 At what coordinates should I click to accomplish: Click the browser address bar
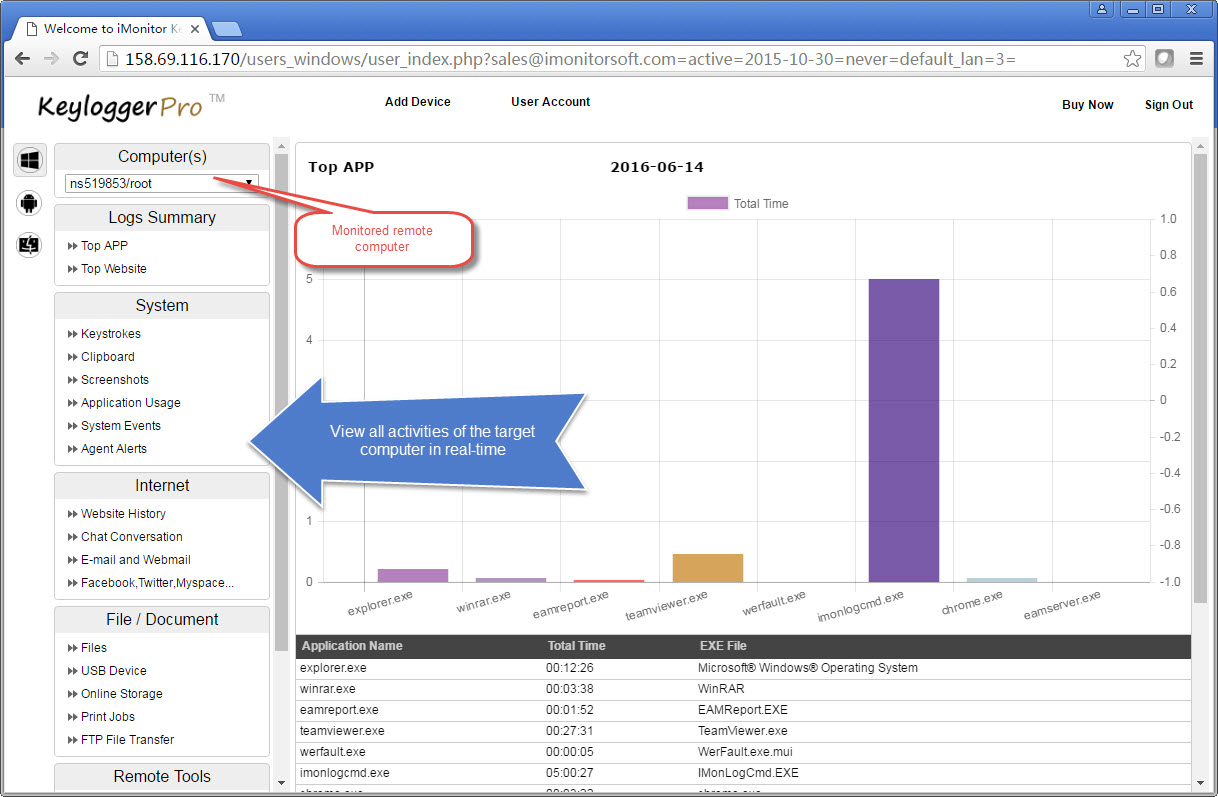(600, 59)
